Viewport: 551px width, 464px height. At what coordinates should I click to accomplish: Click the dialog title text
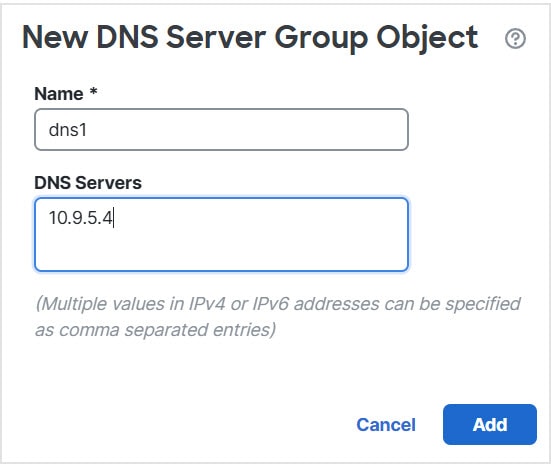pyautogui.click(x=250, y=38)
